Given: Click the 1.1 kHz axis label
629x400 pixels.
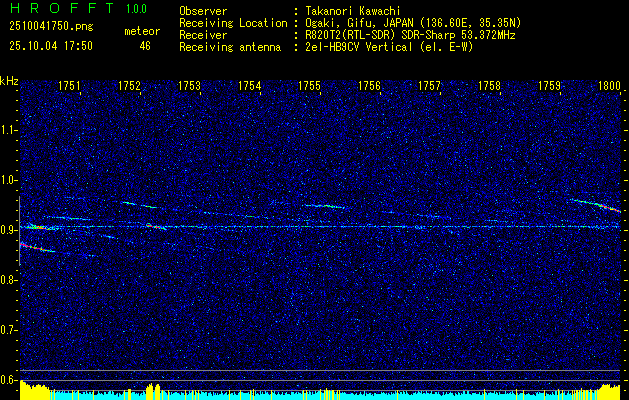Looking at the screenshot, I should 8,130.
